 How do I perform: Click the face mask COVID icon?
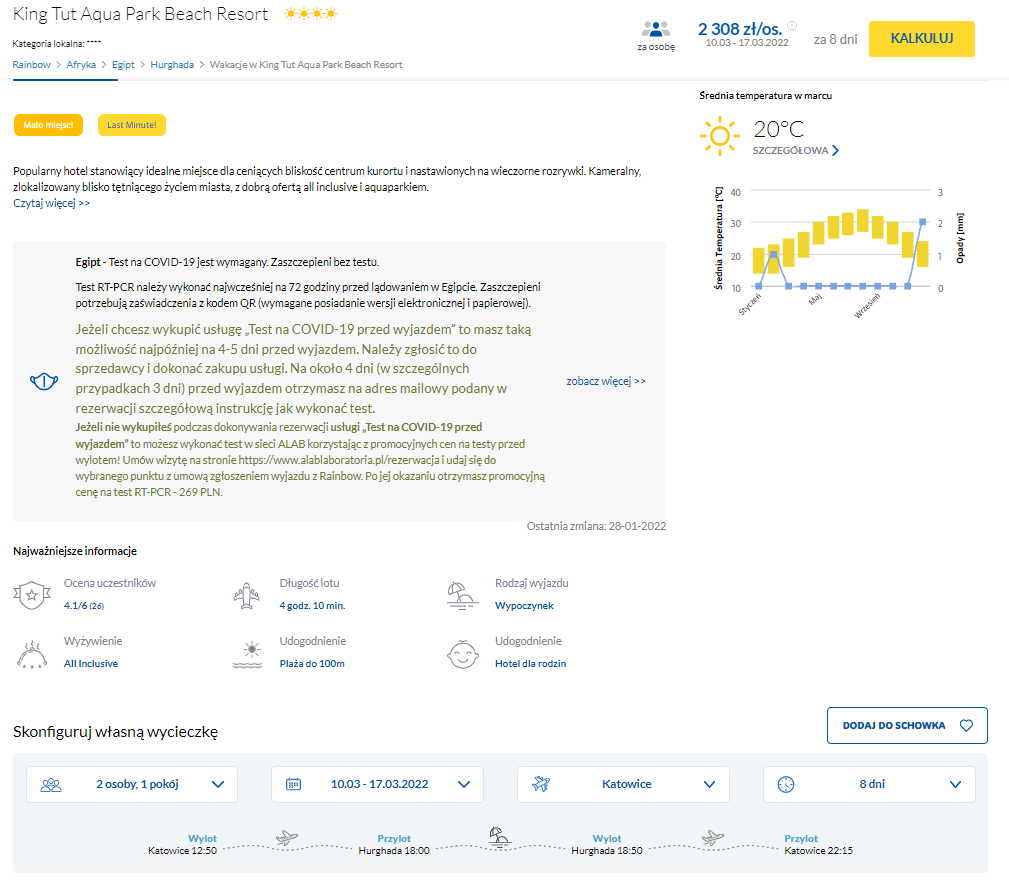coord(44,382)
